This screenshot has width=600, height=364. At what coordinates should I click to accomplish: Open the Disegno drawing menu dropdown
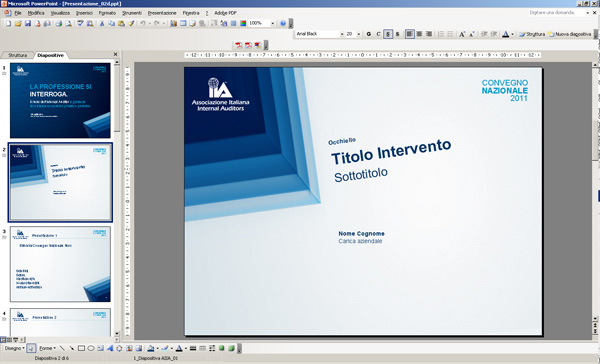[15, 348]
